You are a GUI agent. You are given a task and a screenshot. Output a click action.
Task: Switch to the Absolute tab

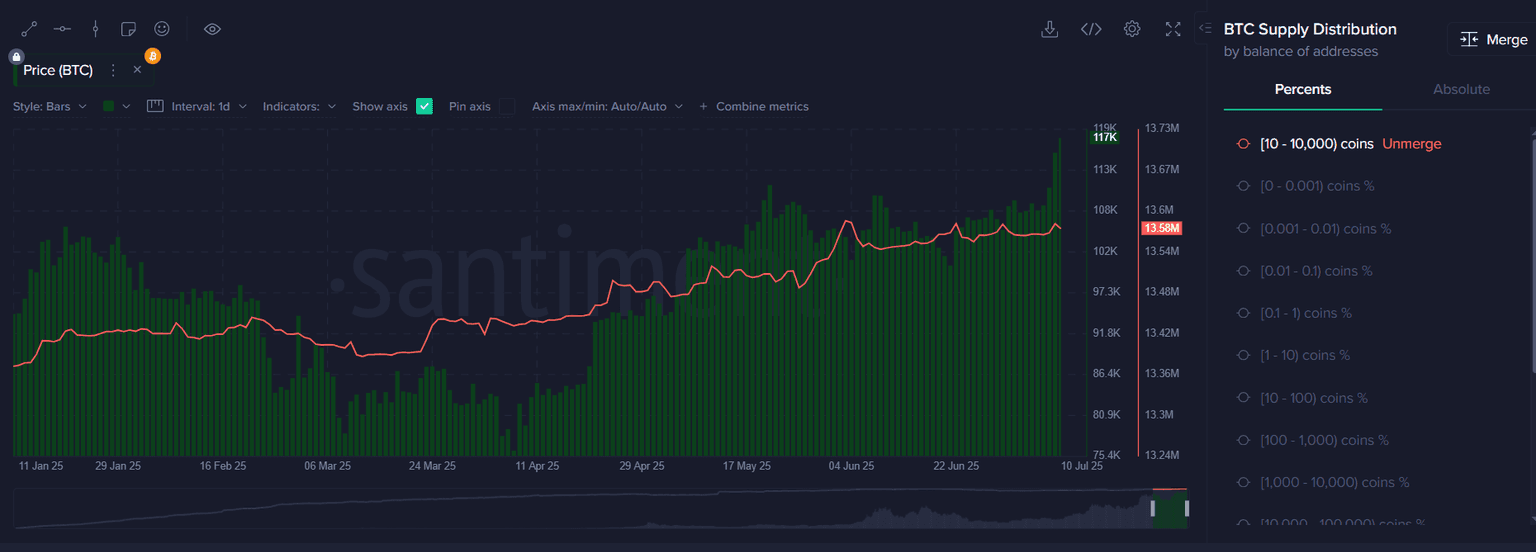pyautogui.click(x=1461, y=89)
